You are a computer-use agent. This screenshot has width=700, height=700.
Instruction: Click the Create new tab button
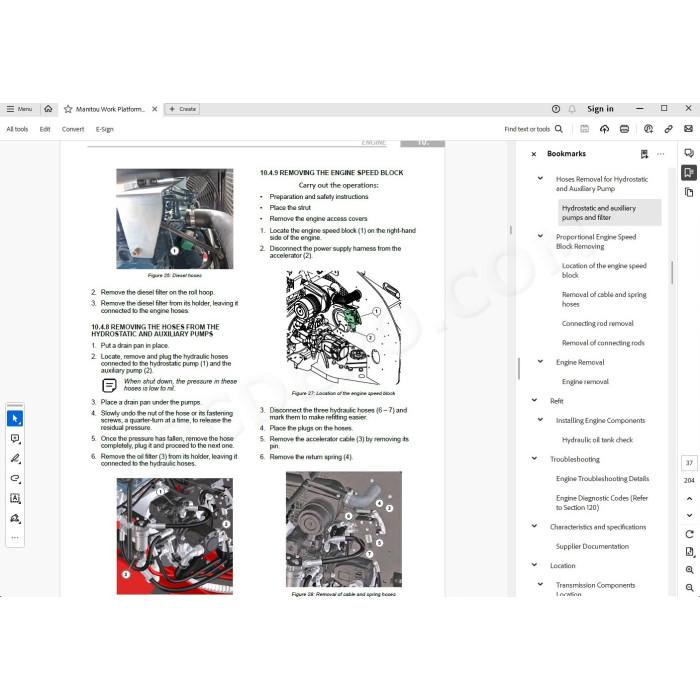coord(182,109)
